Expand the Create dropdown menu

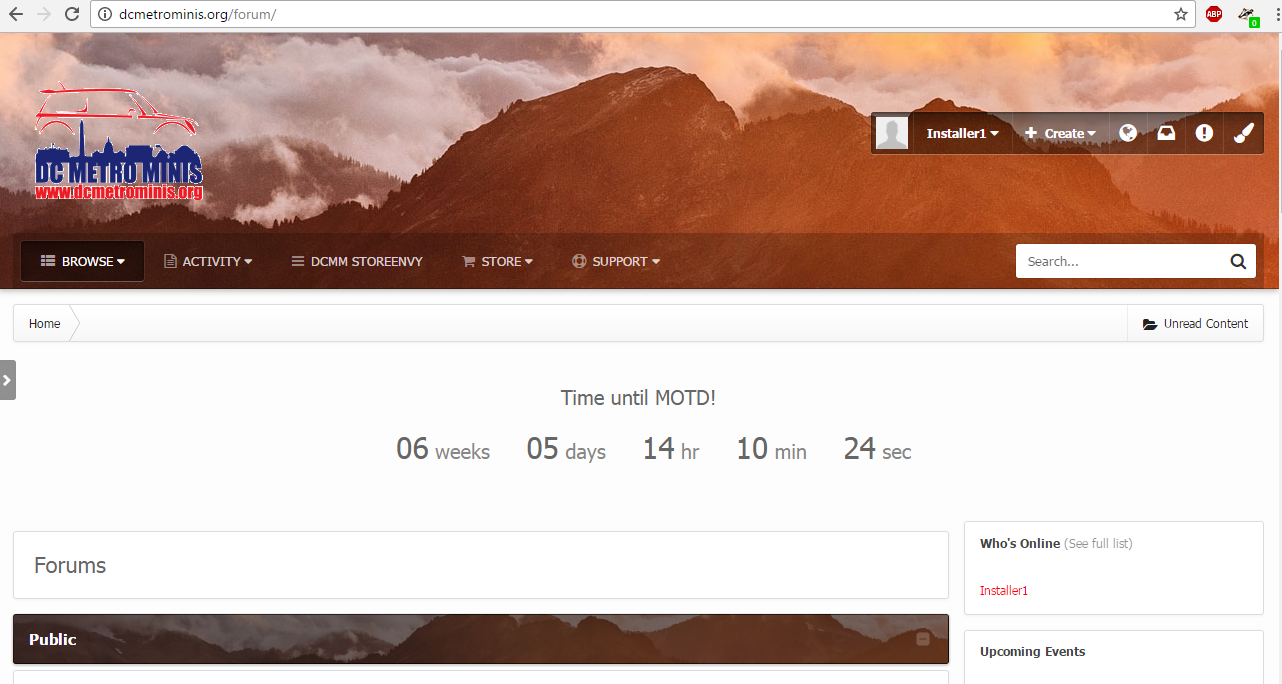[1060, 133]
